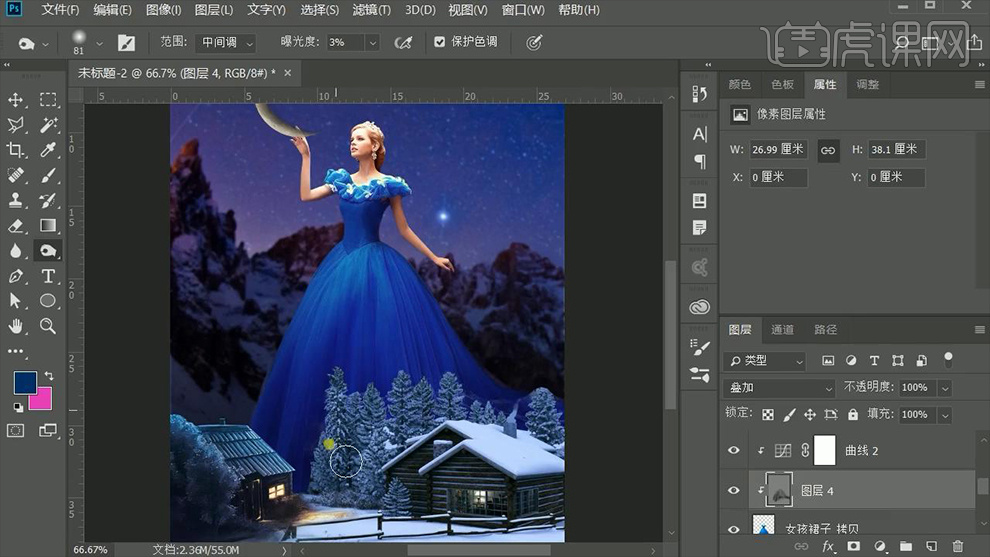Screen dimensions: 990x557
Task: Select the Hand tool
Action: click(16, 326)
